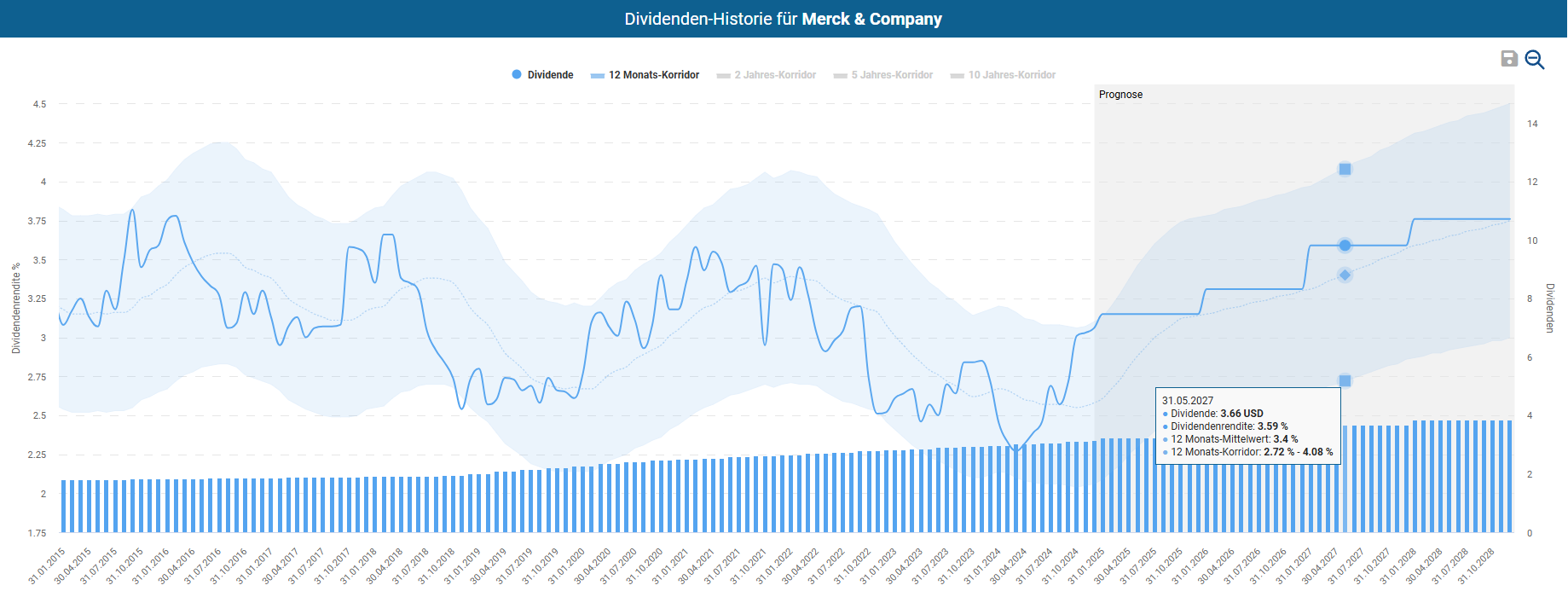
Task: Click the 4.5 value on the left axis
Action: pos(39,104)
